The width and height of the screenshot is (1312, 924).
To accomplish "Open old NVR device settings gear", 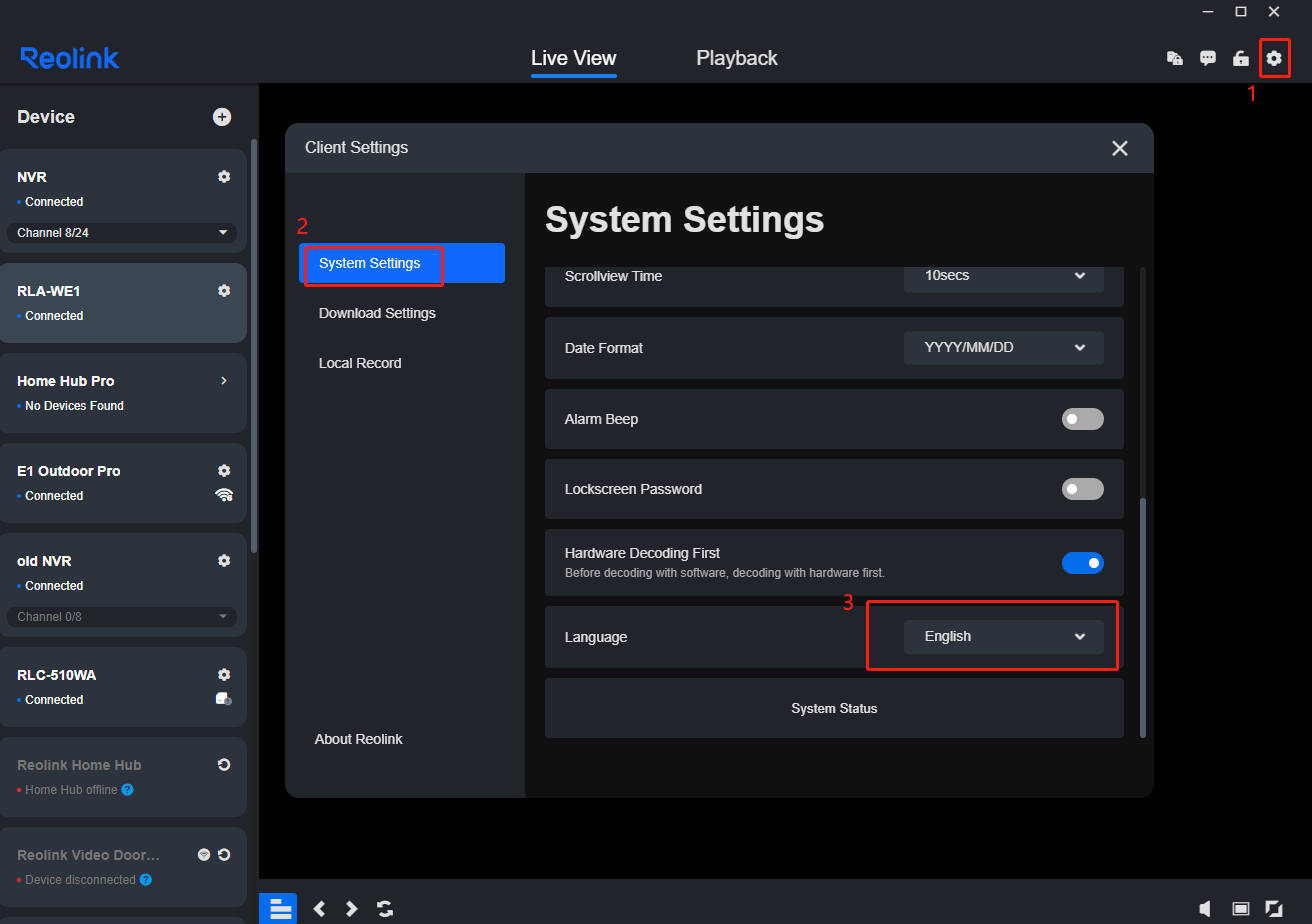I will (x=224, y=561).
